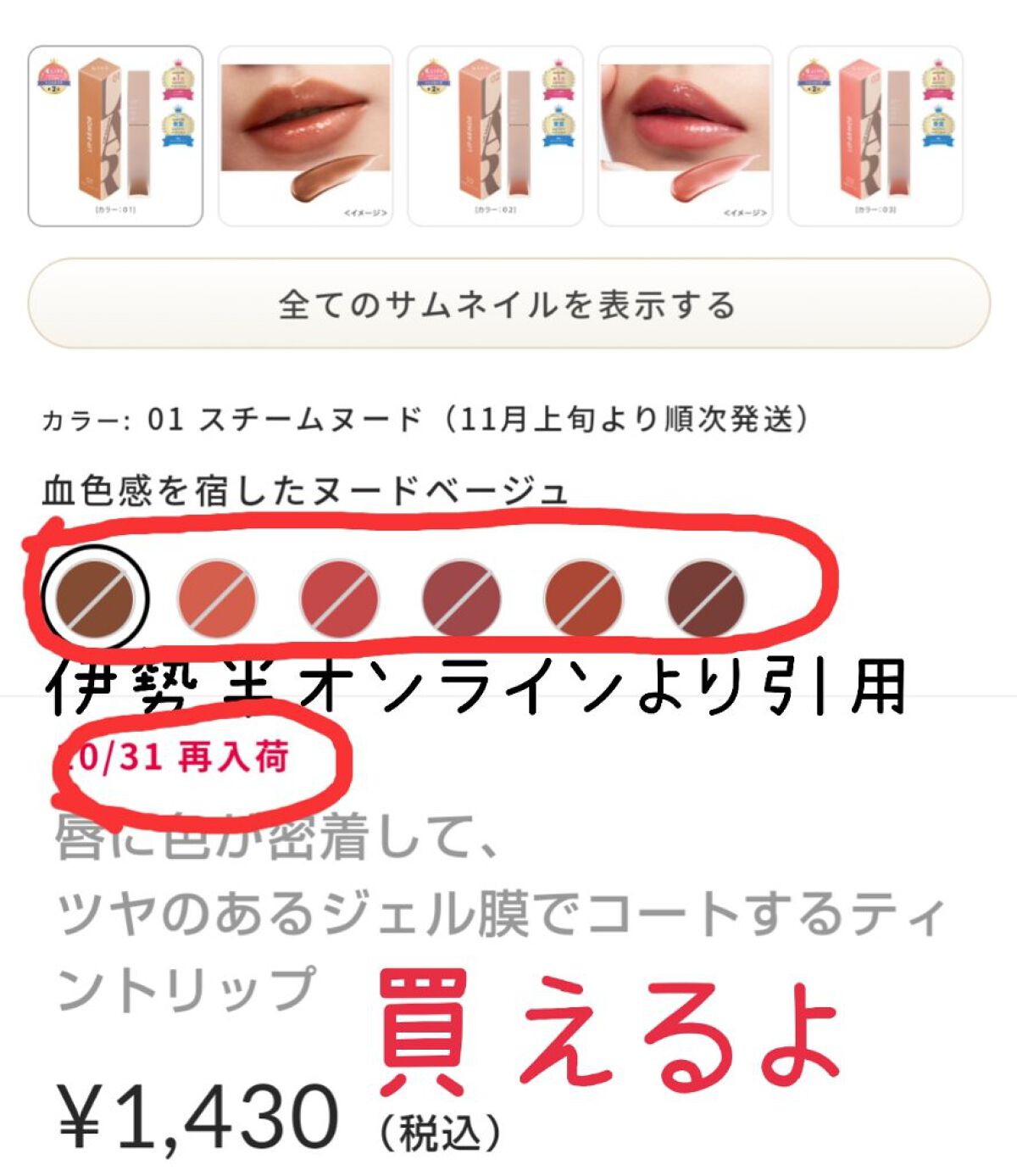Pick the mauve fourth color swatch
1017x1176 pixels.
click(x=462, y=598)
